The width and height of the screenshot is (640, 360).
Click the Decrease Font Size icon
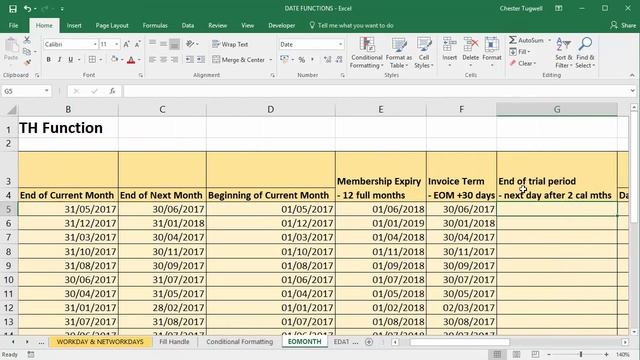click(138, 44)
